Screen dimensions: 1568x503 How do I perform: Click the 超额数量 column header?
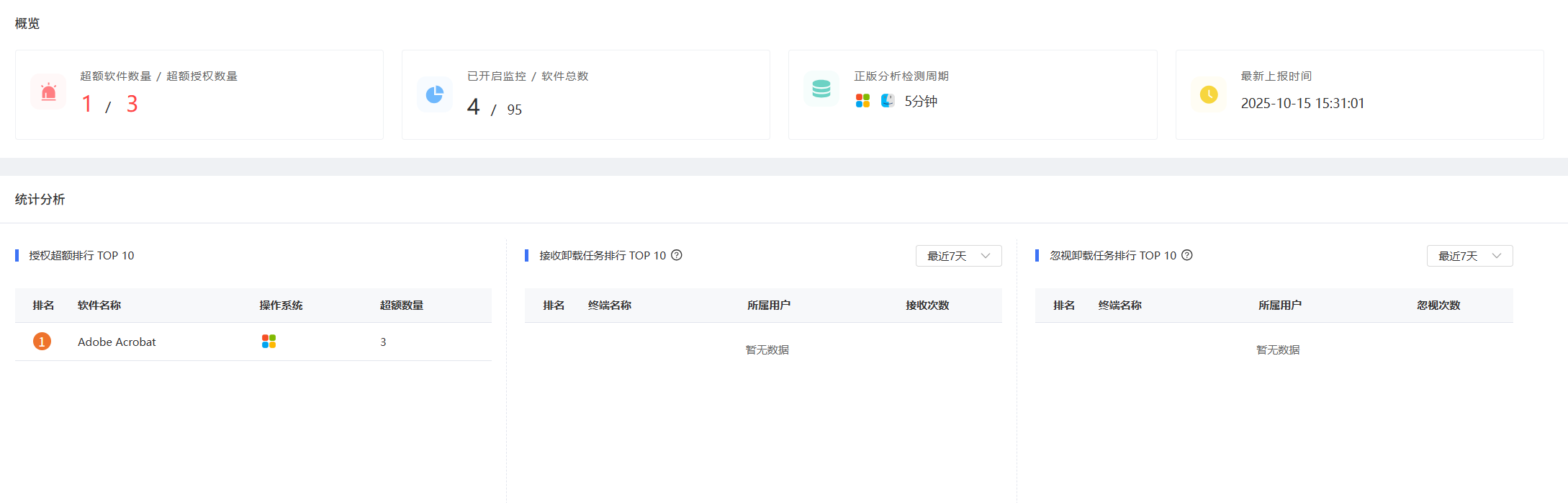[401, 306]
